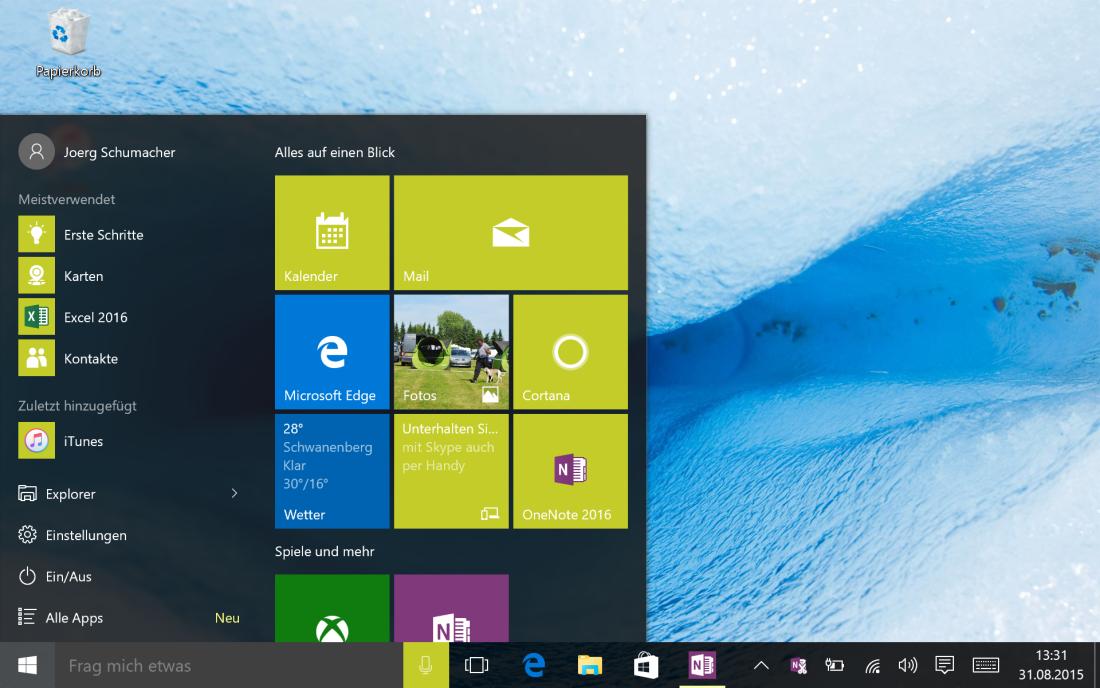Activate the Cortana microphone button
This screenshot has height=688, width=1100.
pyautogui.click(x=426, y=666)
